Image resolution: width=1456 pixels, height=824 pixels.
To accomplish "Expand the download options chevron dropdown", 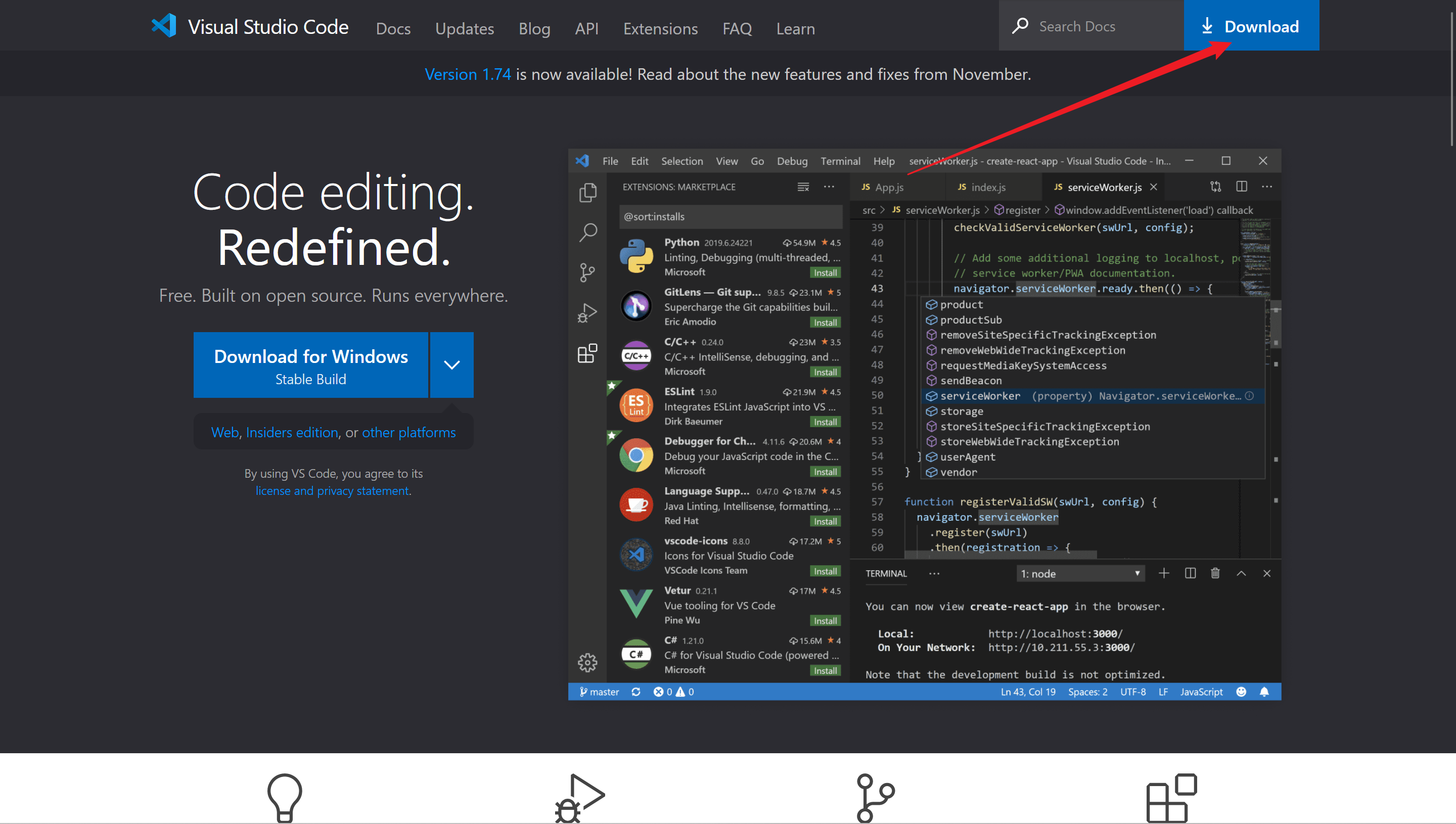I will [451, 365].
